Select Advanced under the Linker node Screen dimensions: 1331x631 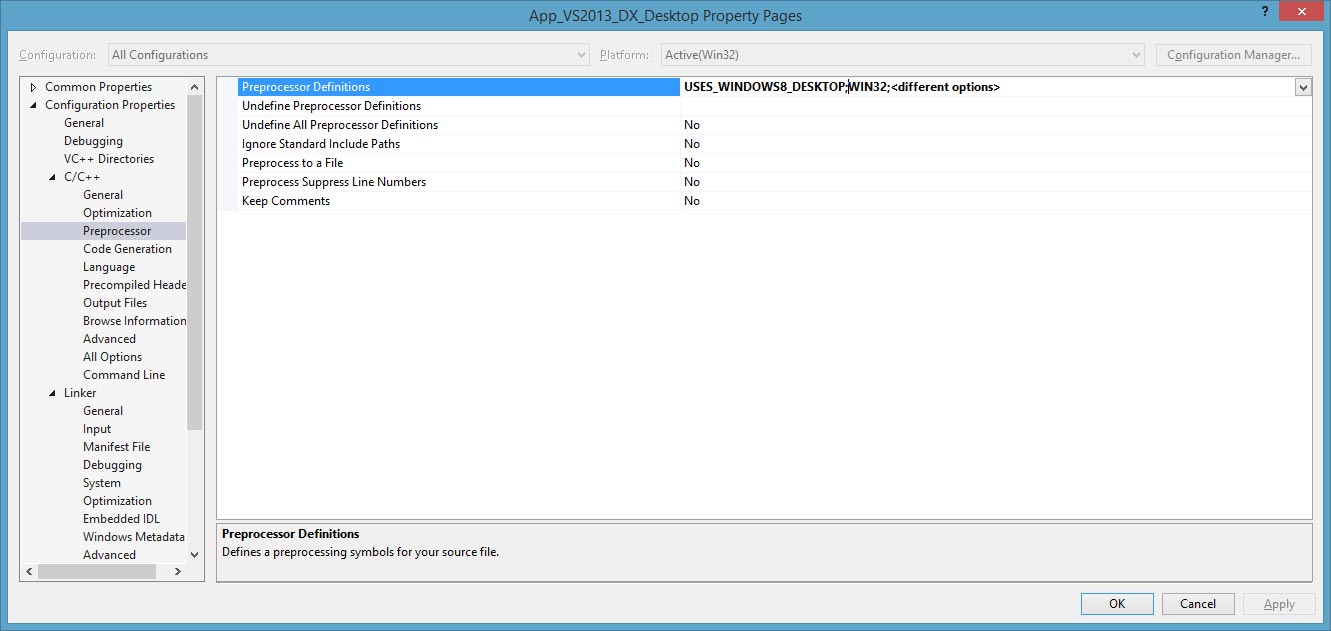(109, 555)
